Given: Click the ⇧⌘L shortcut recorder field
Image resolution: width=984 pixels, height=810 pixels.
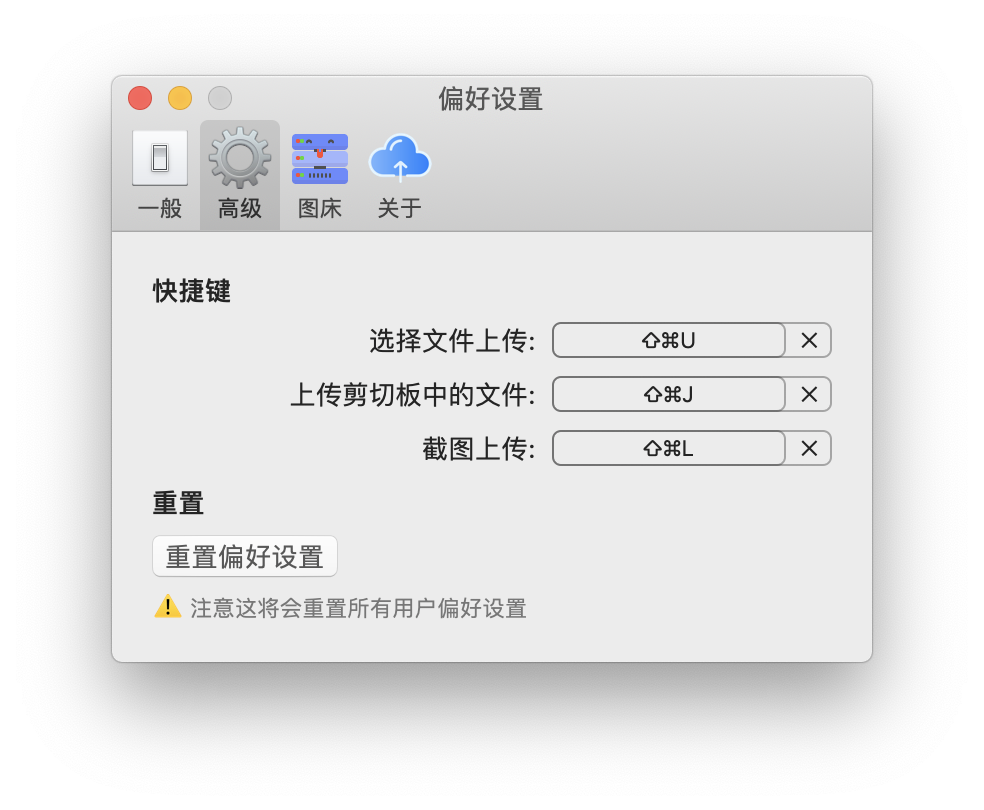Looking at the screenshot, I should click(668, 448).
